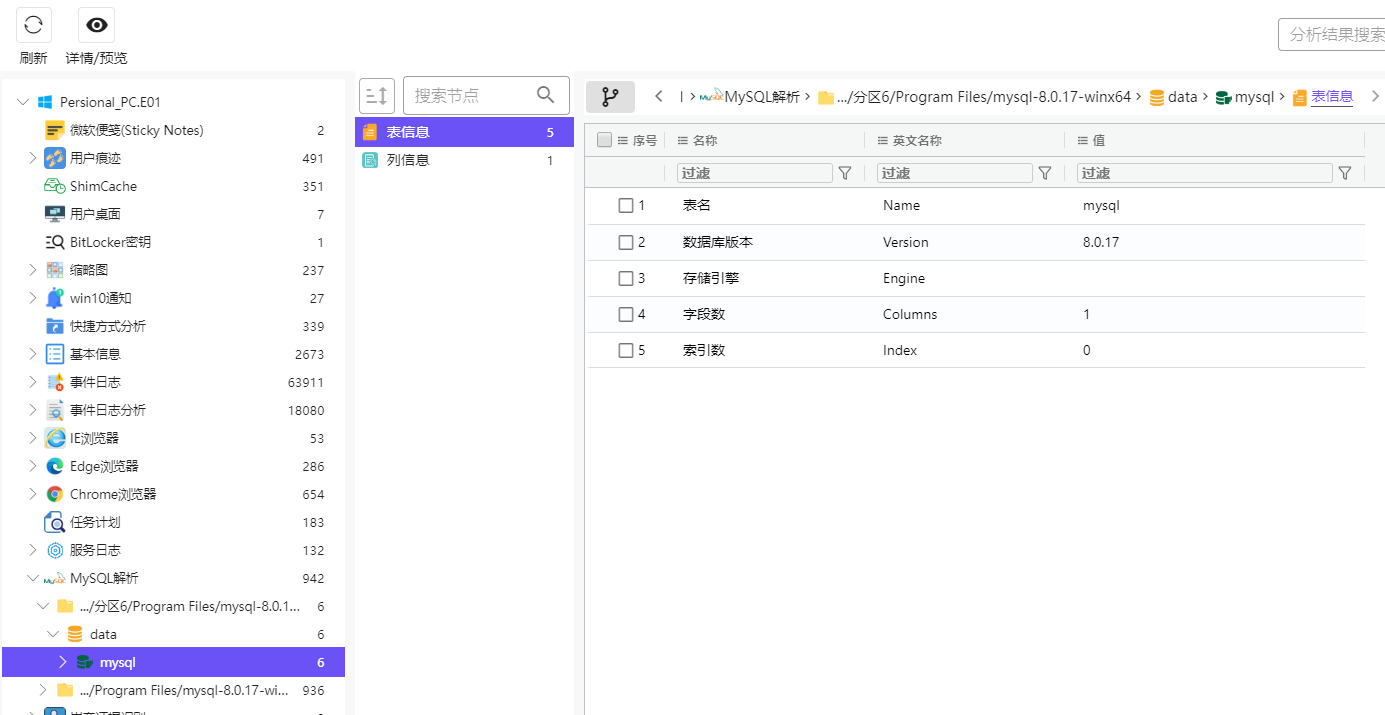Click MySQL解析 in the breadcrumb path
Image resolution: width=1385 pixels, height=715 pixels.
click(761, 97)
